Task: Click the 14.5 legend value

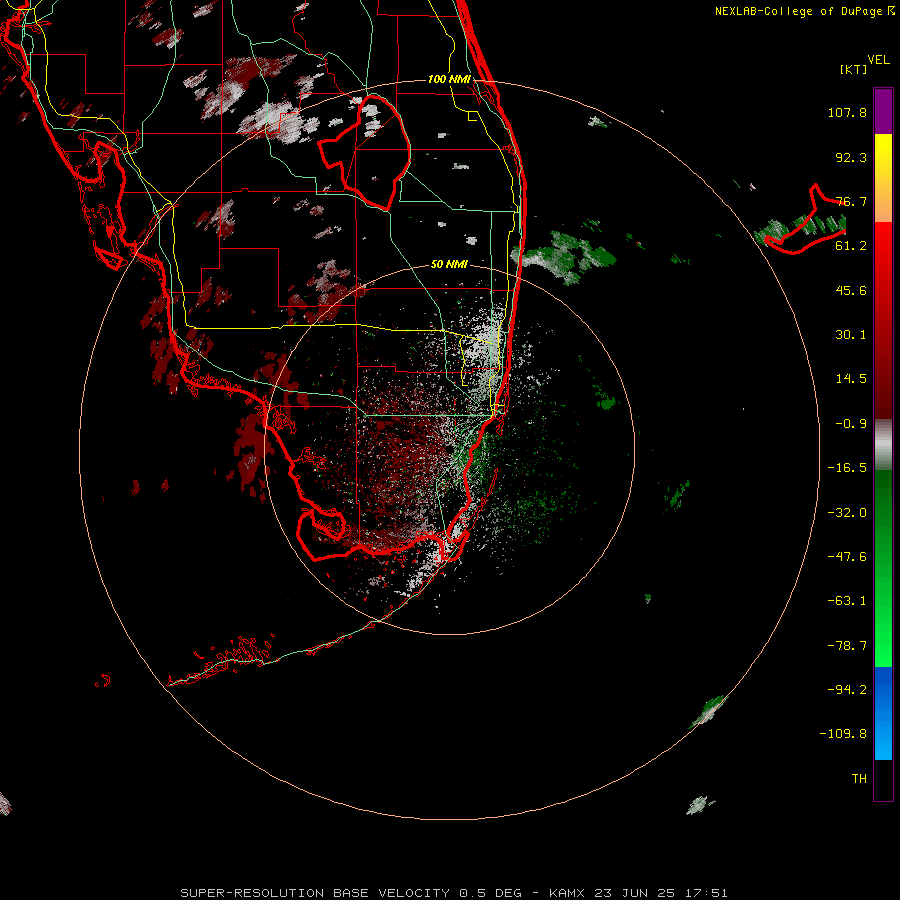Action: coord(851,379)
